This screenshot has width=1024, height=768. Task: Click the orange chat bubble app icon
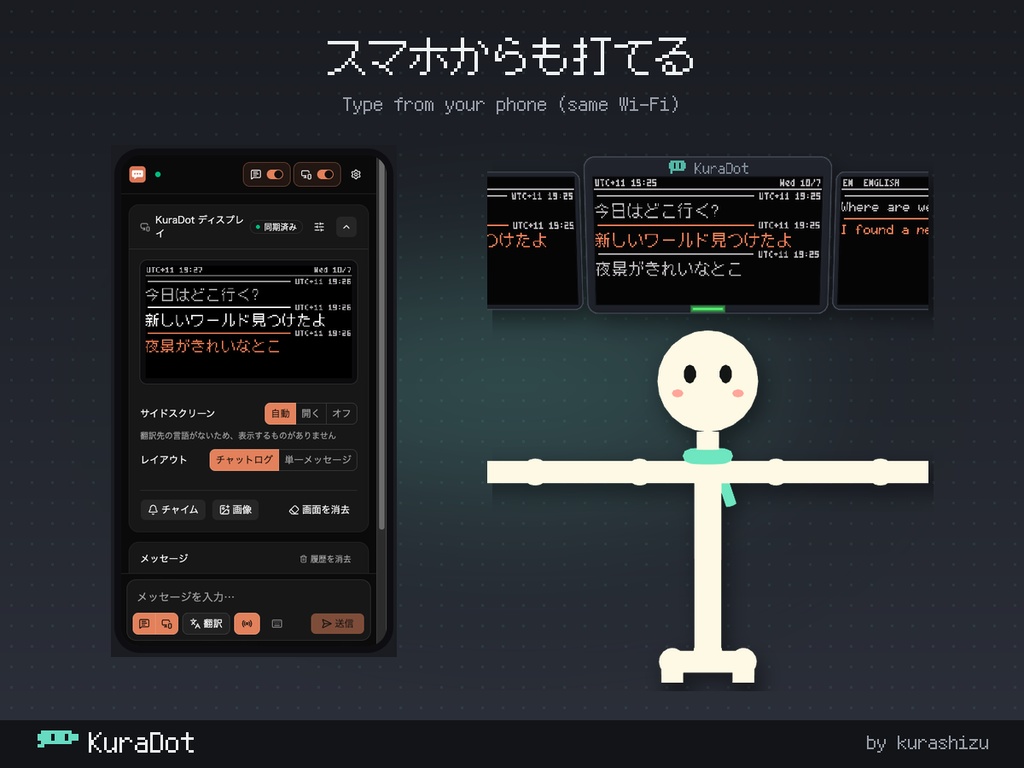click(137, 174)
